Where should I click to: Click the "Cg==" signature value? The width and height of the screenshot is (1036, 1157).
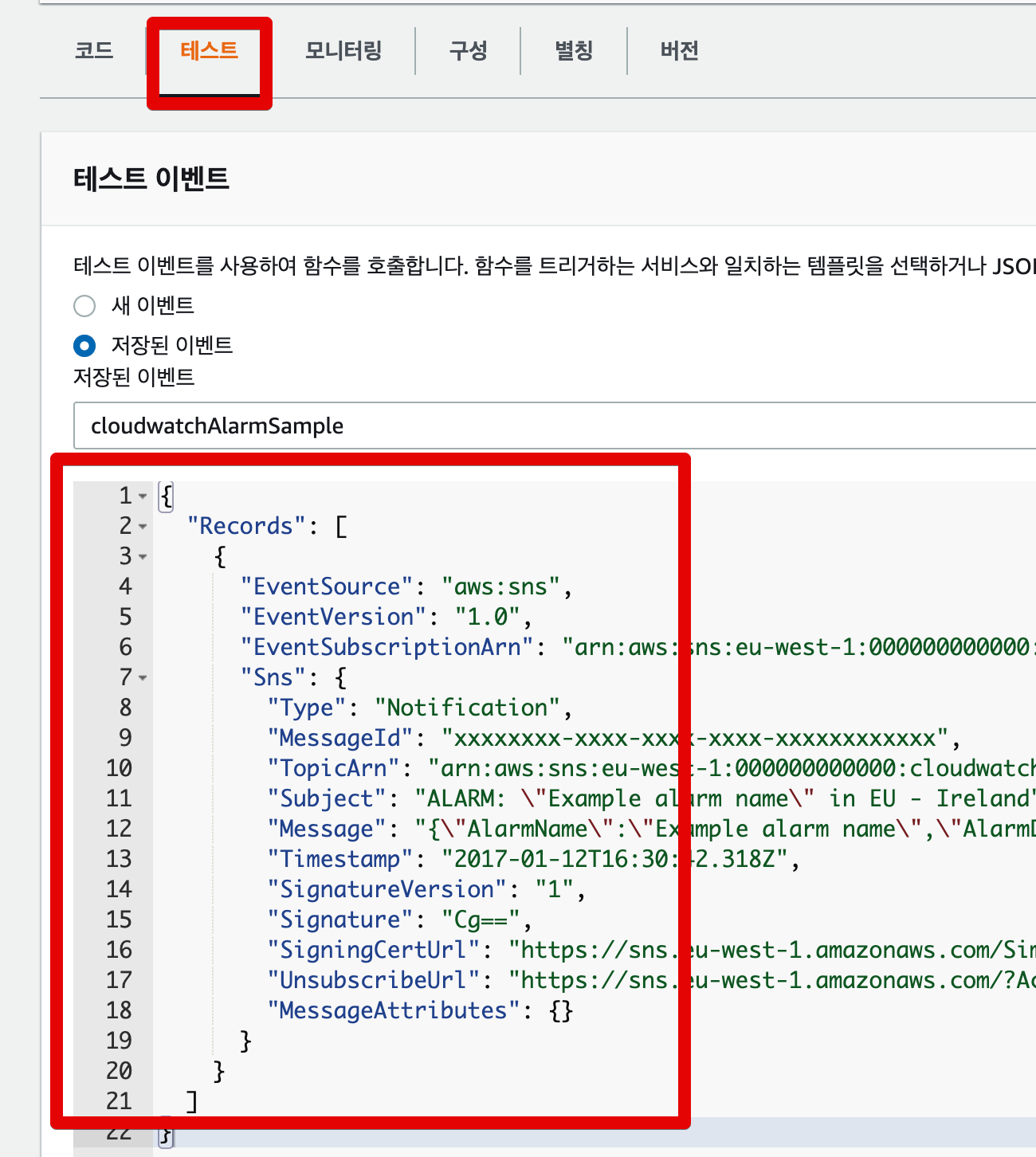[x=481, y=920]
